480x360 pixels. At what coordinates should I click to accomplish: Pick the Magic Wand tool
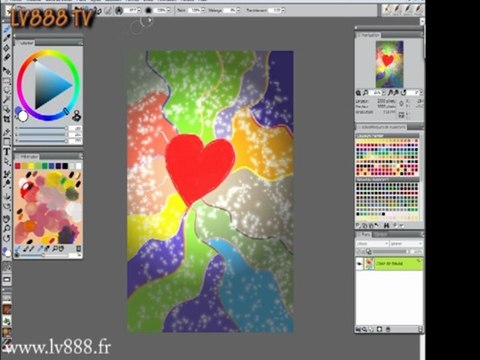(7, 100)
